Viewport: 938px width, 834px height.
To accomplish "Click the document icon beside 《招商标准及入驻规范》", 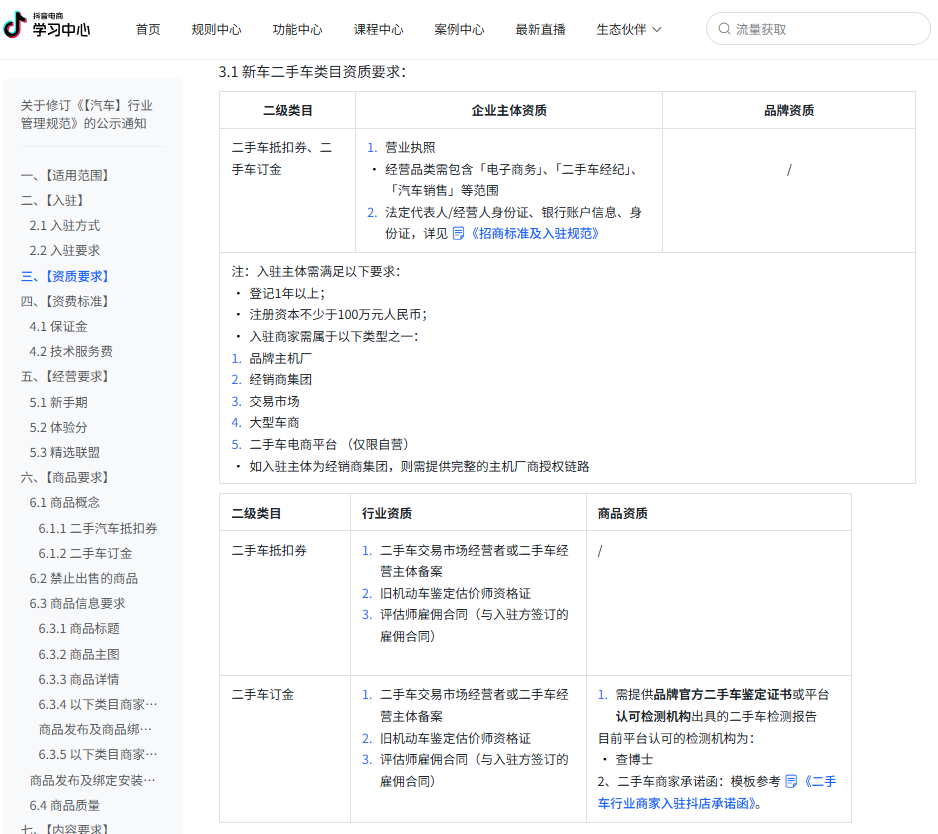I will [x=458, y=234].
